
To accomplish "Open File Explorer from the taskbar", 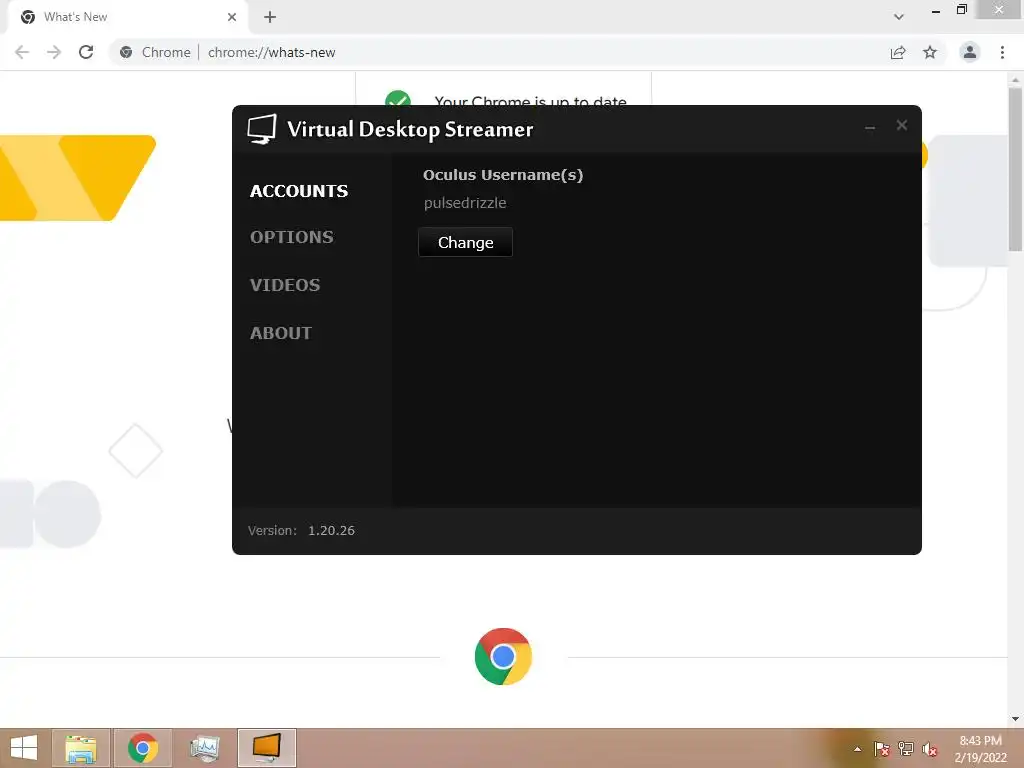I will click(81, 748).
